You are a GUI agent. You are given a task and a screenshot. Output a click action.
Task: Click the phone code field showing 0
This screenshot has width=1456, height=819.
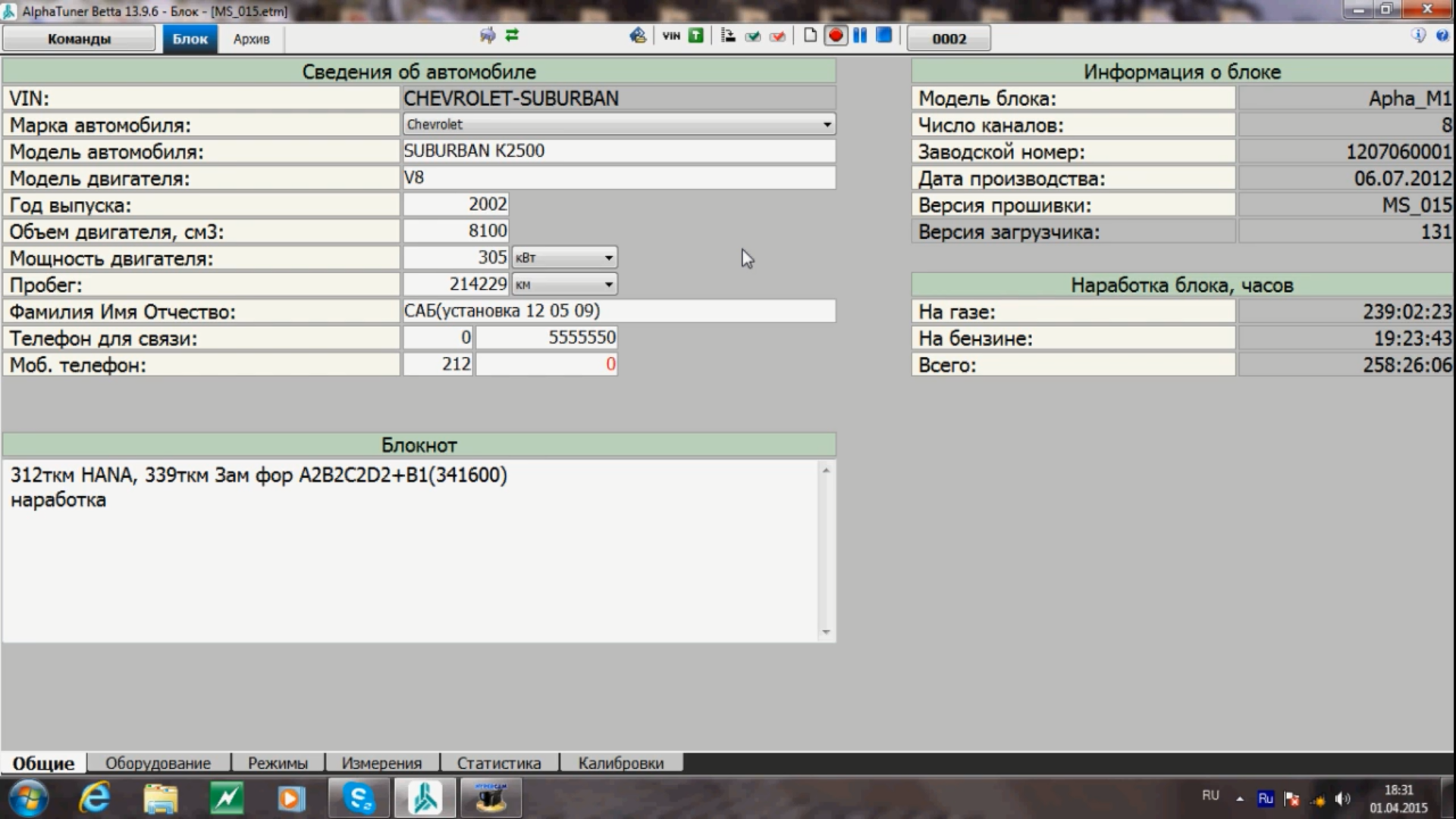pos(438,337)
